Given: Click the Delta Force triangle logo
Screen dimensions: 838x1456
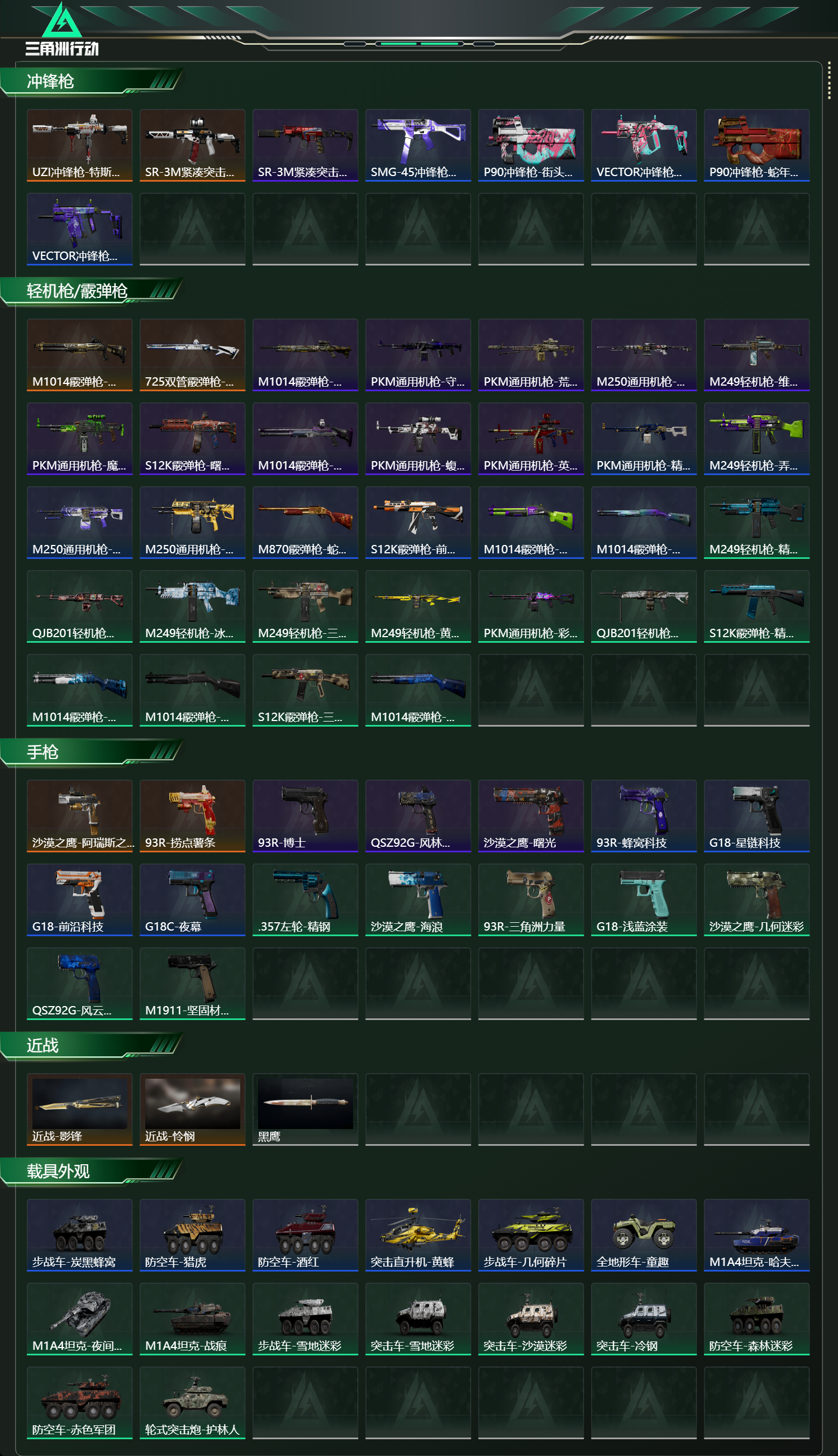Looking at the screenshot, I should [x=61, y=29].
